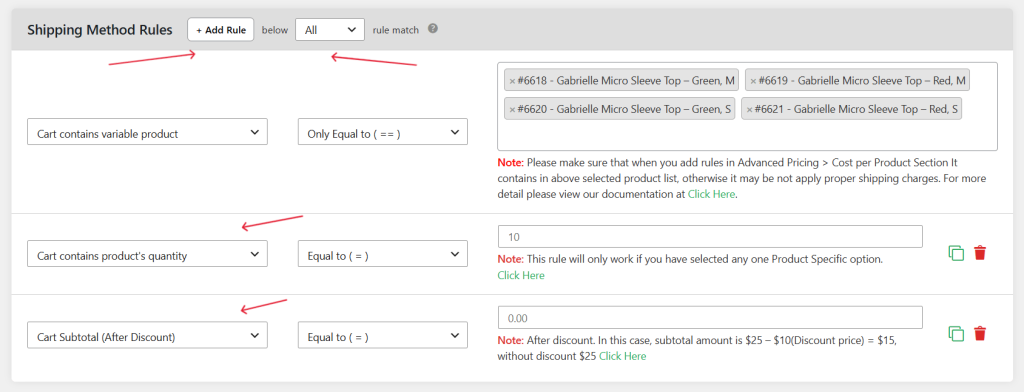Click the + Add Rule button
This screenshot has height=392, width=1024.
point(220,29)
